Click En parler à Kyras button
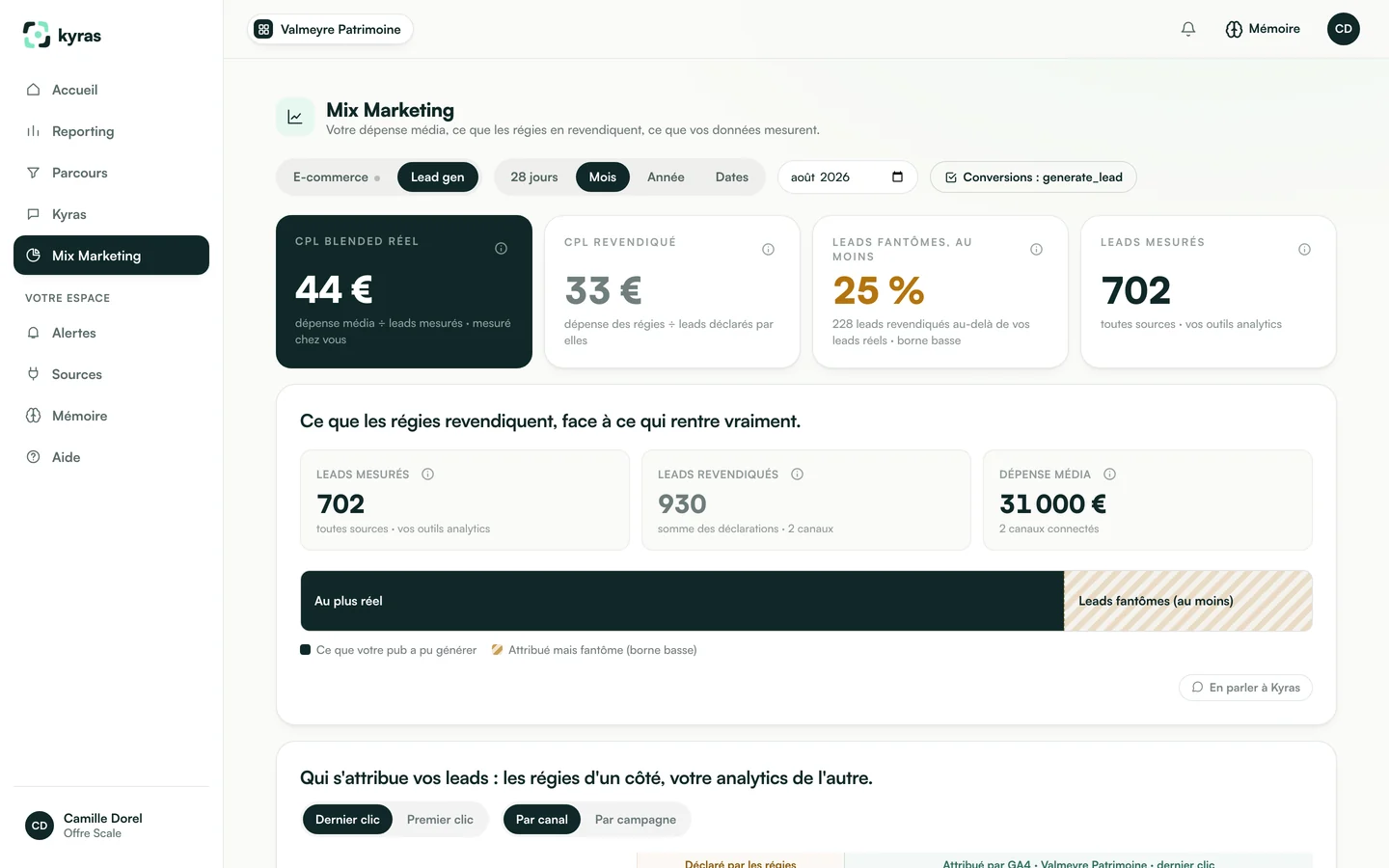This screenshot has height=868, width=1389. (x=1245, y=688)
